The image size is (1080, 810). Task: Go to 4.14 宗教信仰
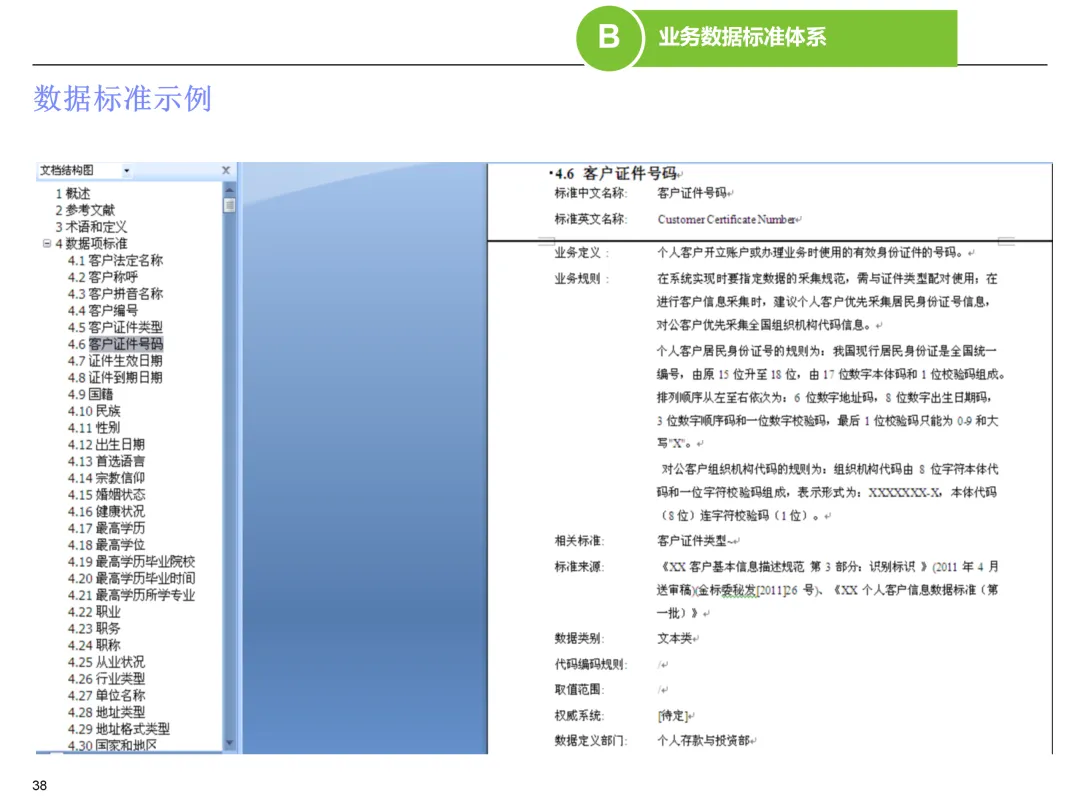point(107,477)
